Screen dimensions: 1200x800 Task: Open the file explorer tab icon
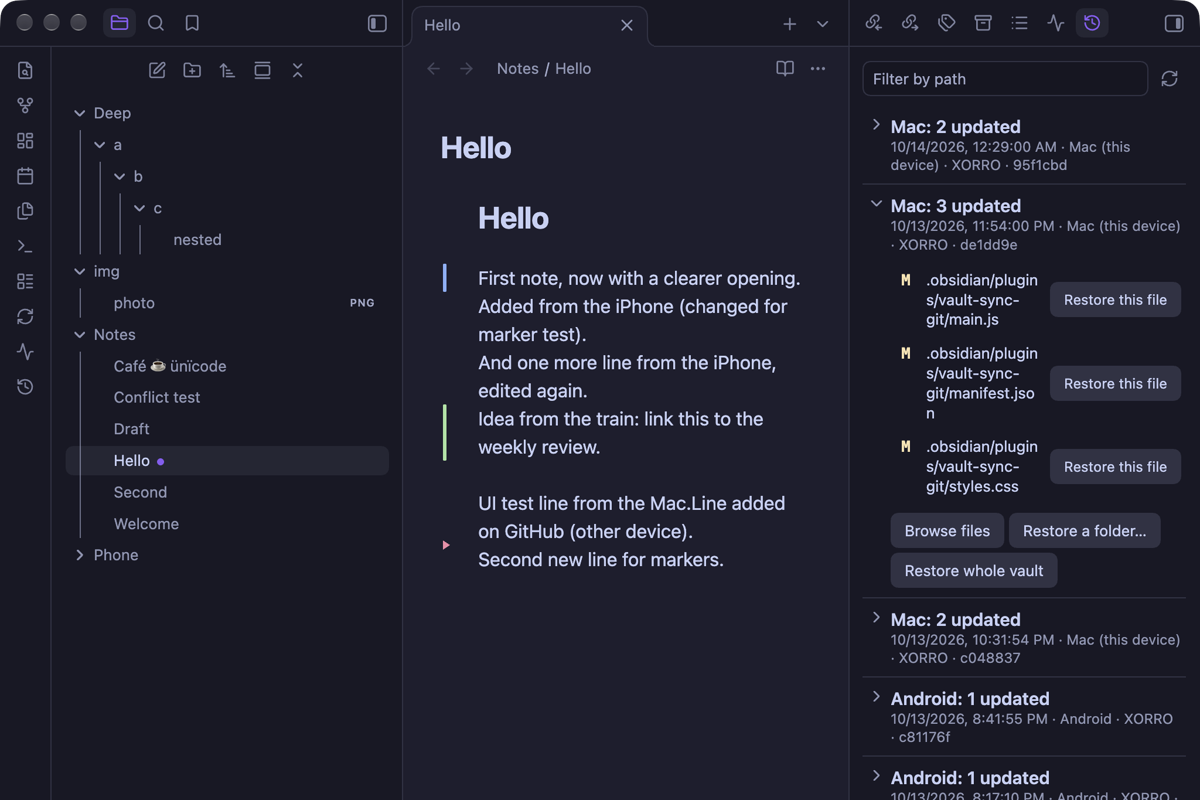119,23
